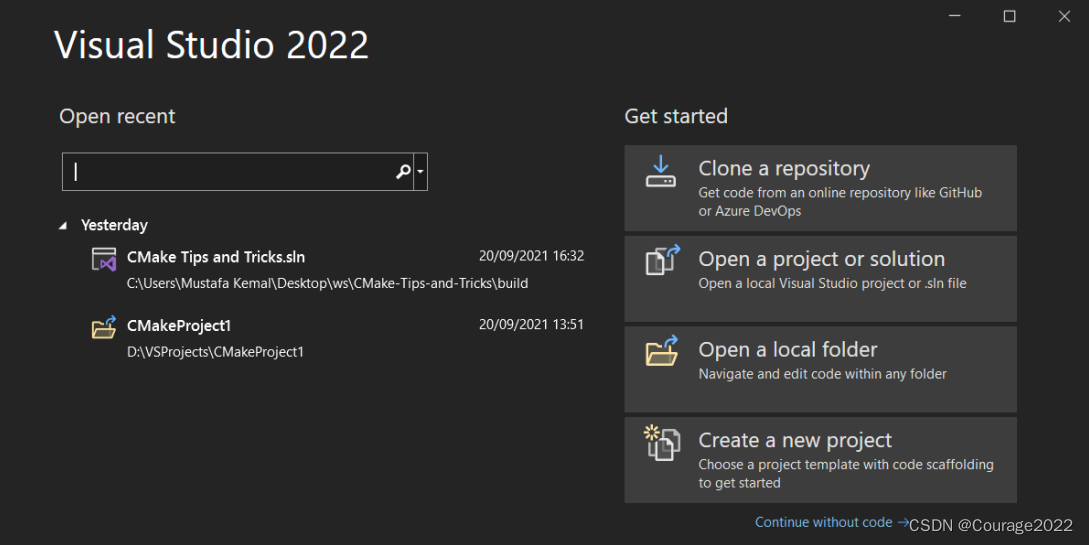Viewport: 1089px width, 545px height.
Task: Close the Visual Studio start window
Action: [x=1064, y=16]
